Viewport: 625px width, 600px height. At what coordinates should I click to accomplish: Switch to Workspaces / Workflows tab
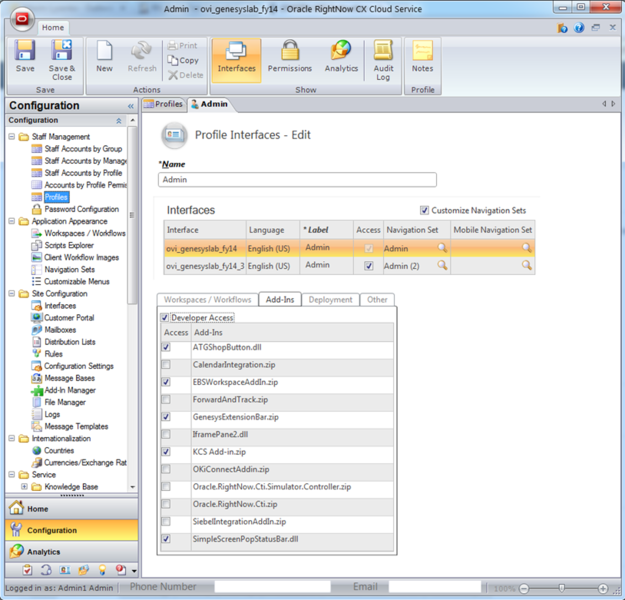coord(208,300)
